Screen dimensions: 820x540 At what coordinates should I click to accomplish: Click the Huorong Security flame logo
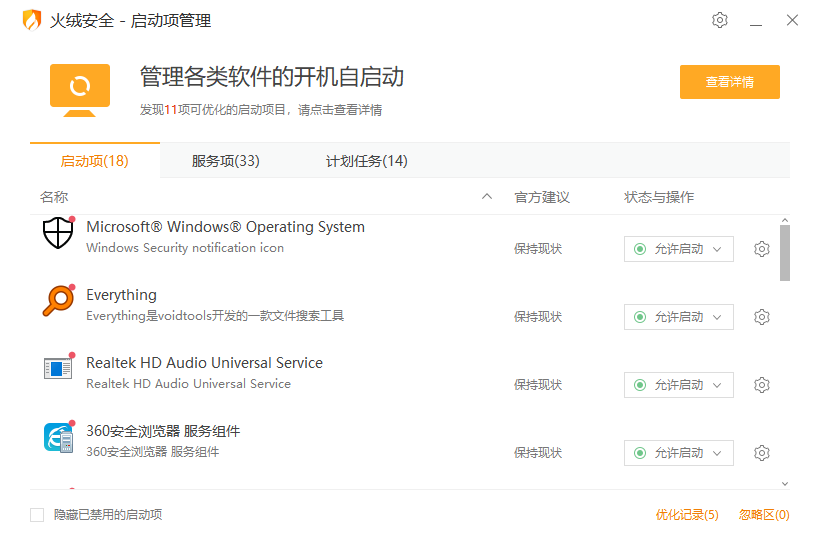point(31,20)
